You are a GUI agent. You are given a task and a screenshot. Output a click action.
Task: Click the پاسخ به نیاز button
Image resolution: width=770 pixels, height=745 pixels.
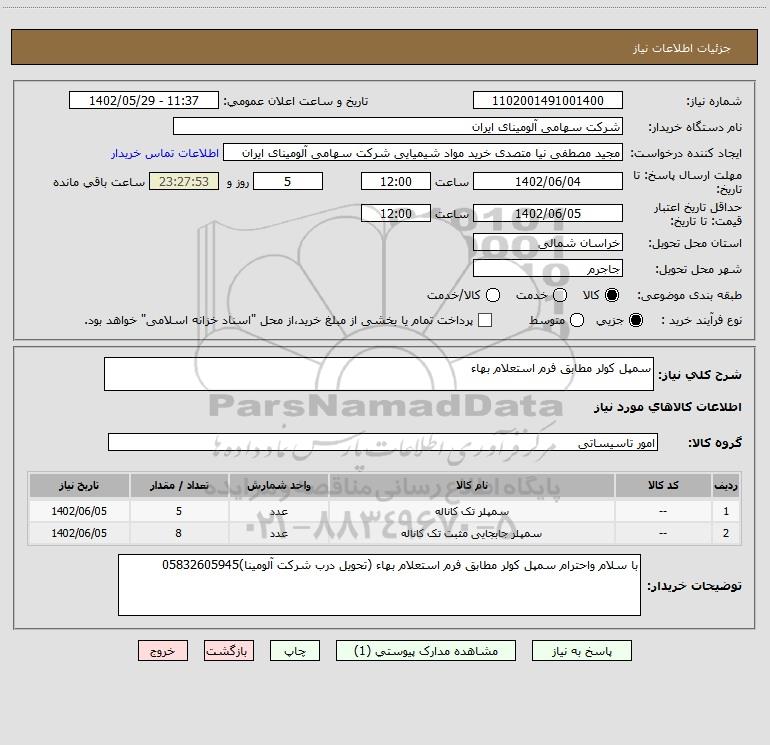pos(581,651)
